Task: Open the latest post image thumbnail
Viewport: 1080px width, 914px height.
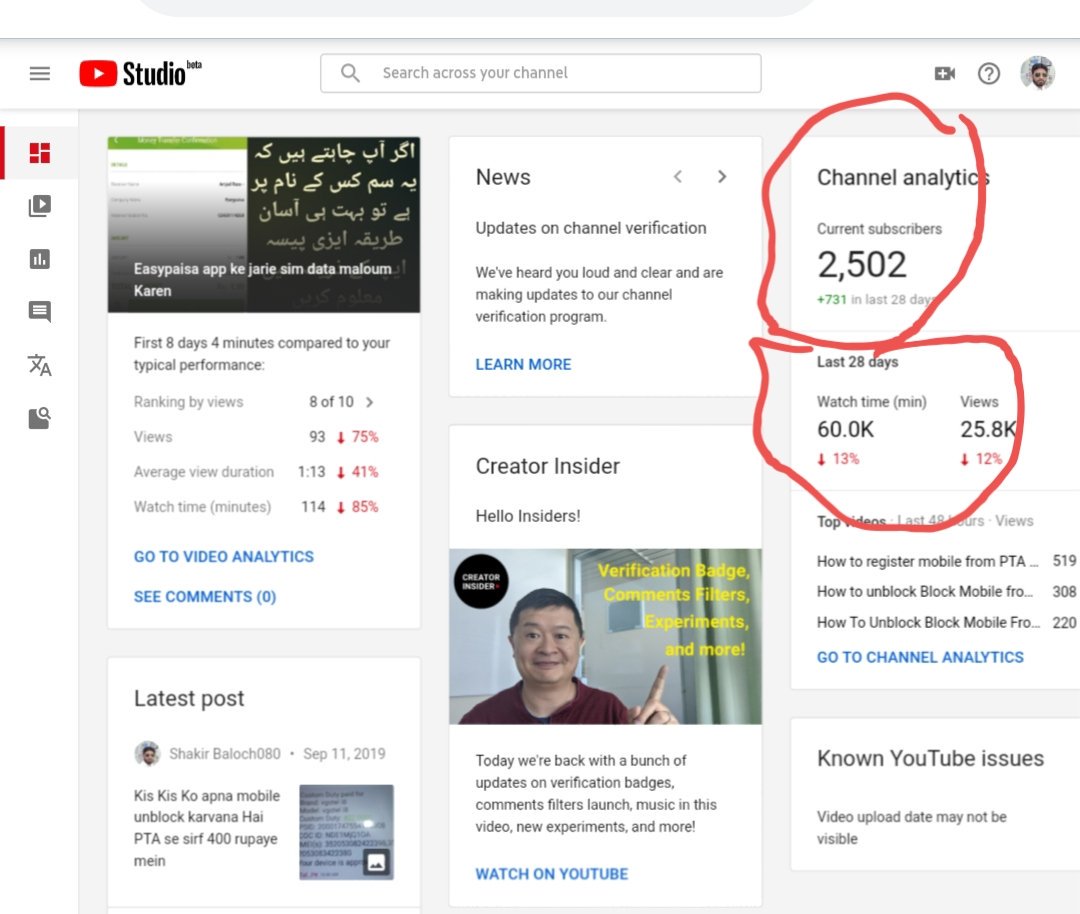Action: [346, 832]
